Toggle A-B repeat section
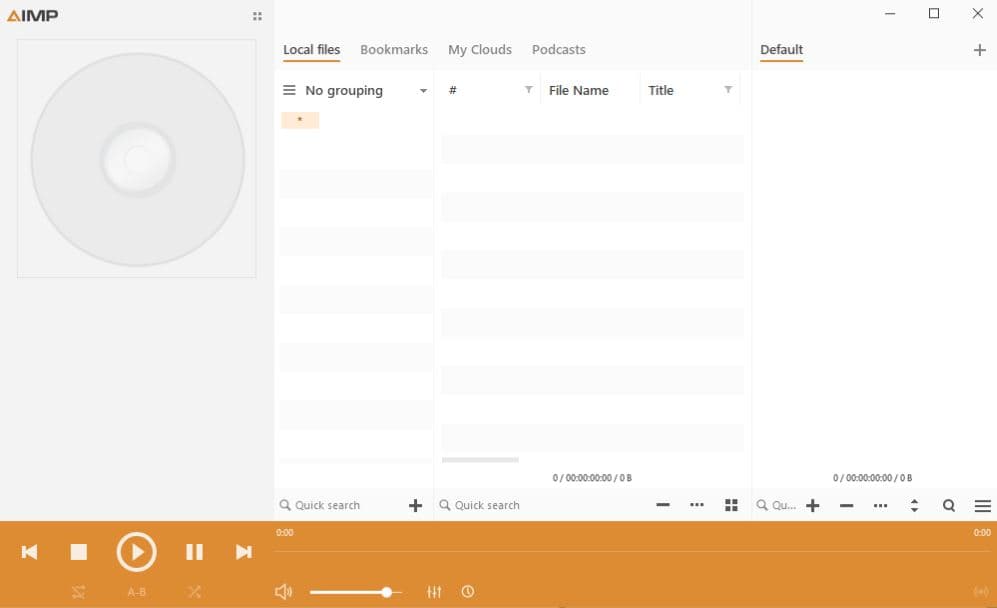997x608 pixels. pos(137,592)
